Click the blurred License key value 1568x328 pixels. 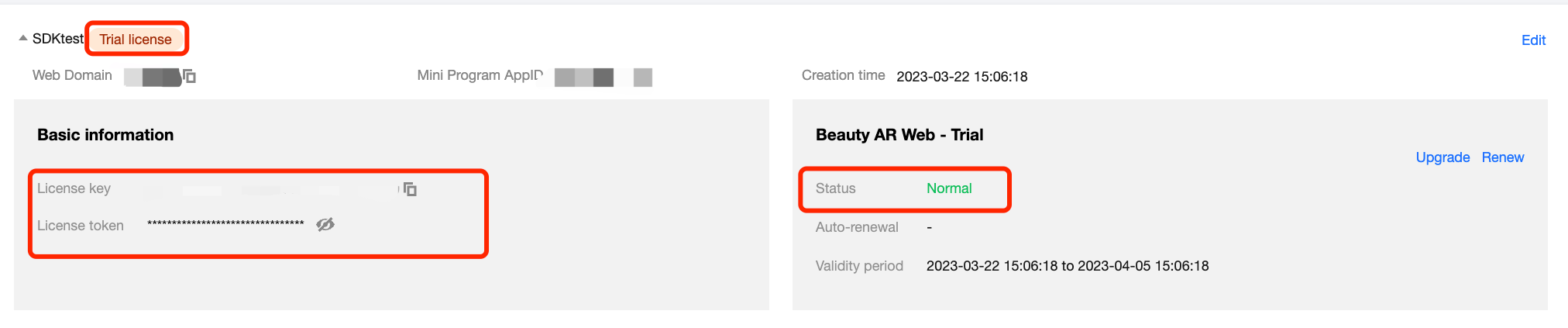point(271,190)
